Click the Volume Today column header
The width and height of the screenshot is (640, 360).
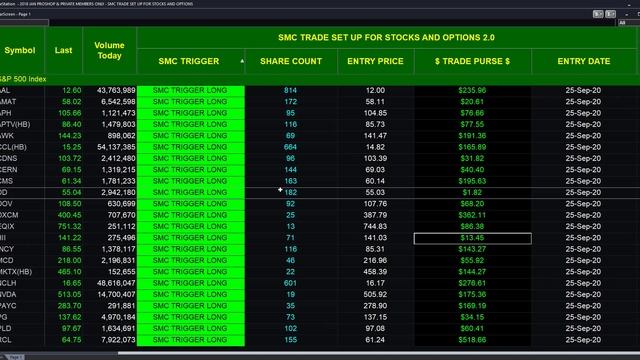click(x=109, y=50)
